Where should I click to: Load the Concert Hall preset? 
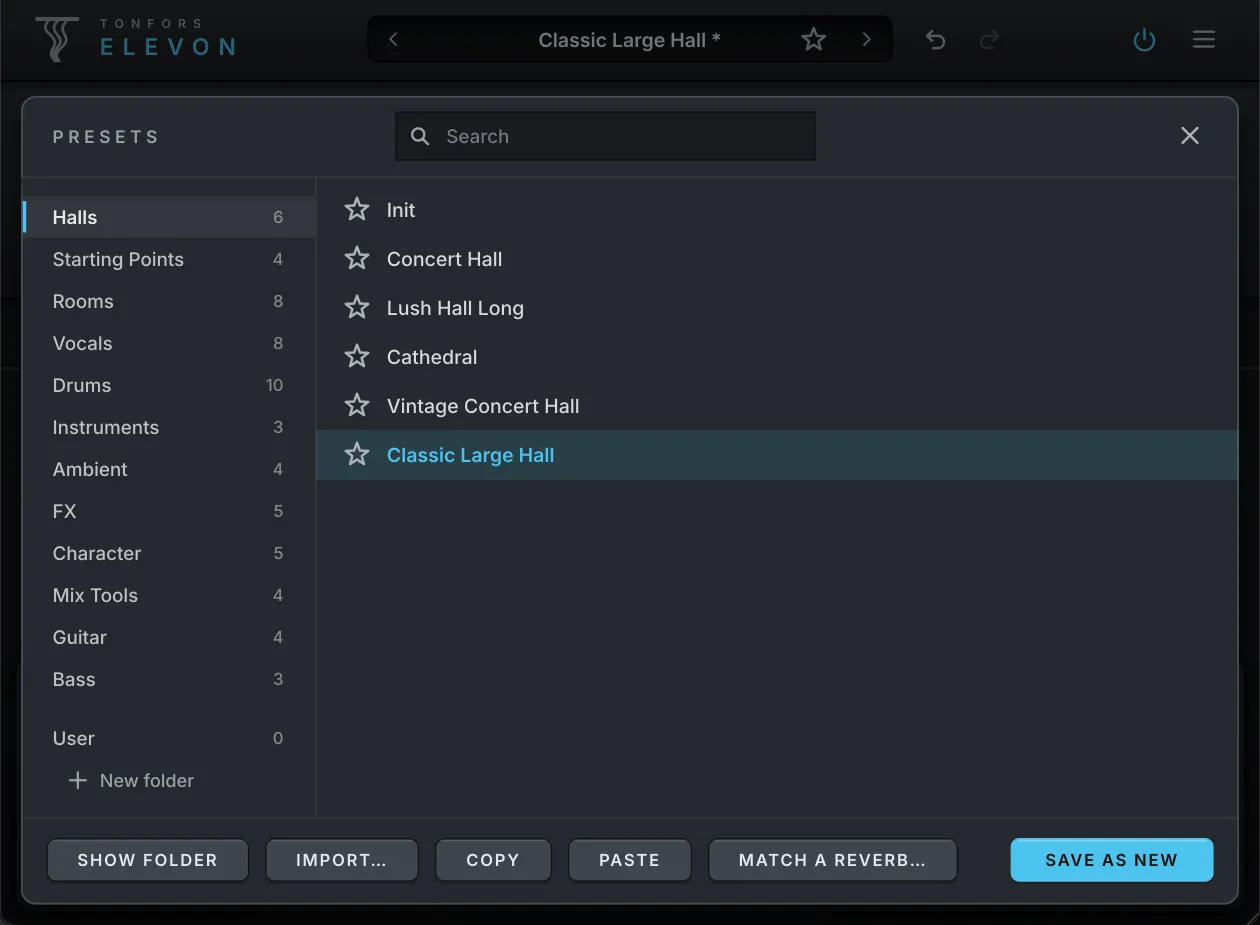777,259
